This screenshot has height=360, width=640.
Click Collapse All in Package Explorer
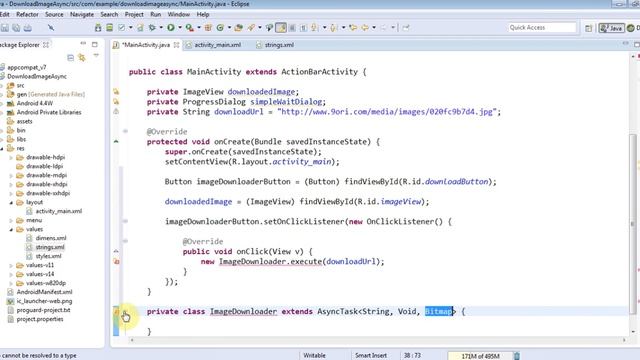pos(71,58)
